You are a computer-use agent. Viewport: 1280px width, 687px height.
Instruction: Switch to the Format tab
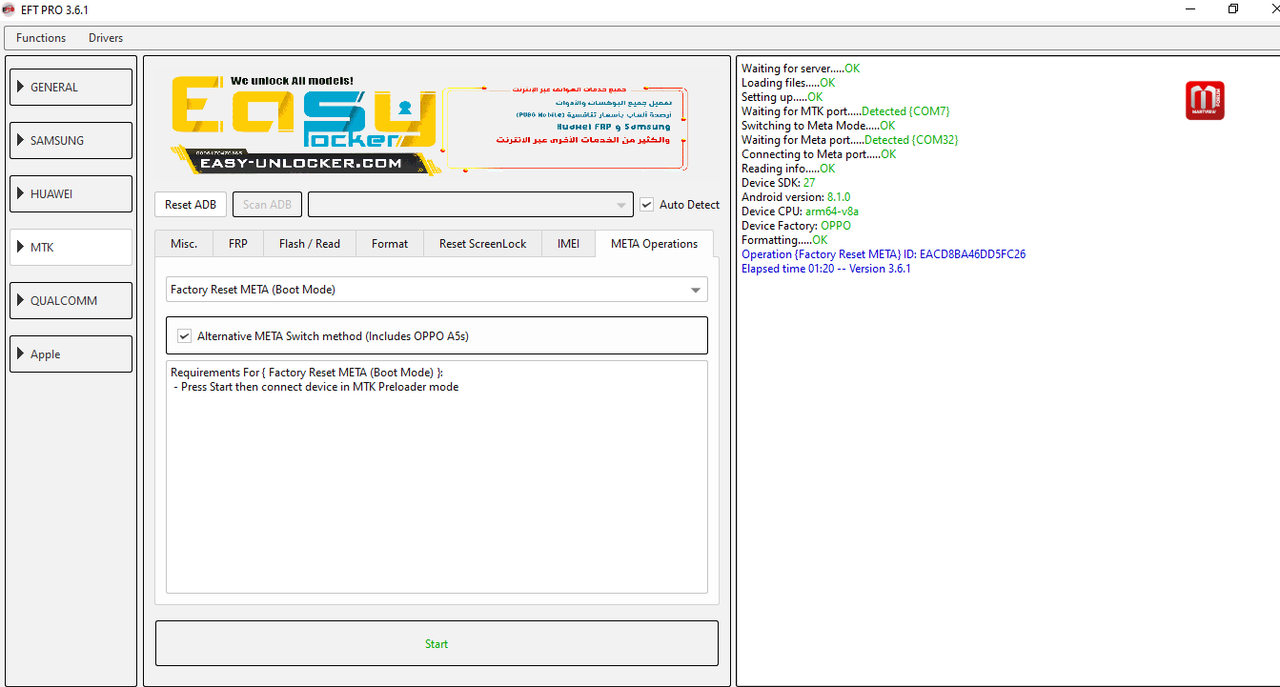pyautogui.click(x=389, y=243)
